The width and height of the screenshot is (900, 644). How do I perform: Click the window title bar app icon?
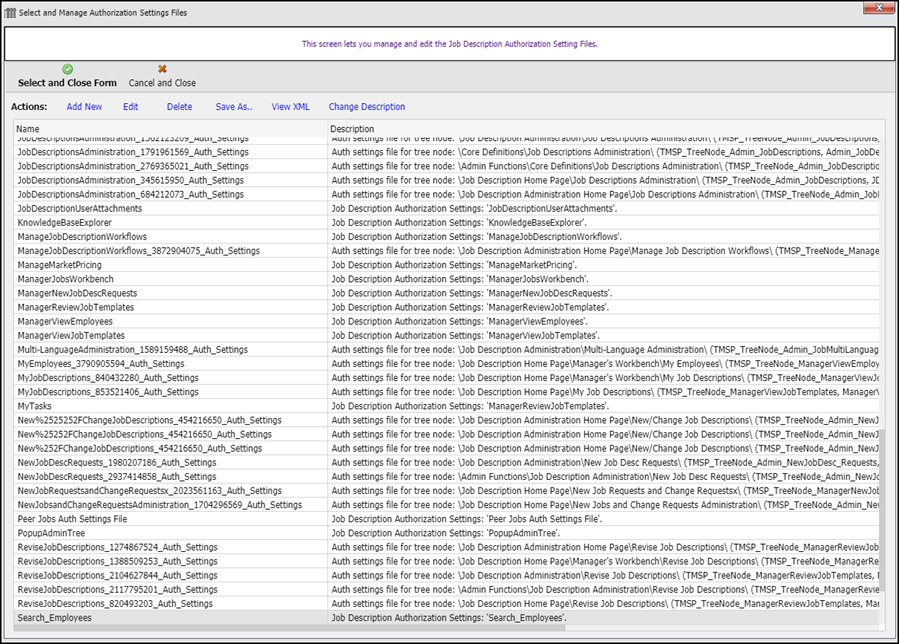coord(10,13)
